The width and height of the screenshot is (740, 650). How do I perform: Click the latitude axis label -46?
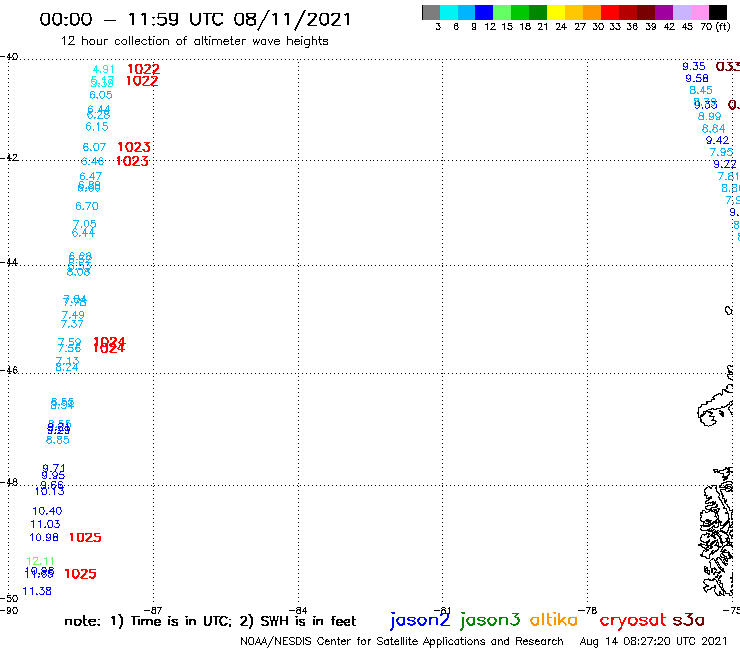click(9, 370)
